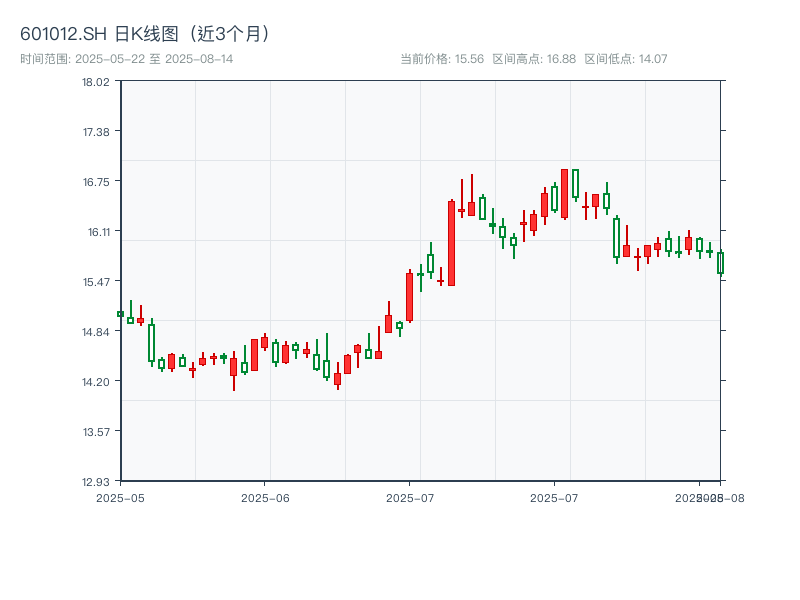Click the "时间范围" label
The width and height of the screenshot is (800, 600).
[x=37, y=58]
